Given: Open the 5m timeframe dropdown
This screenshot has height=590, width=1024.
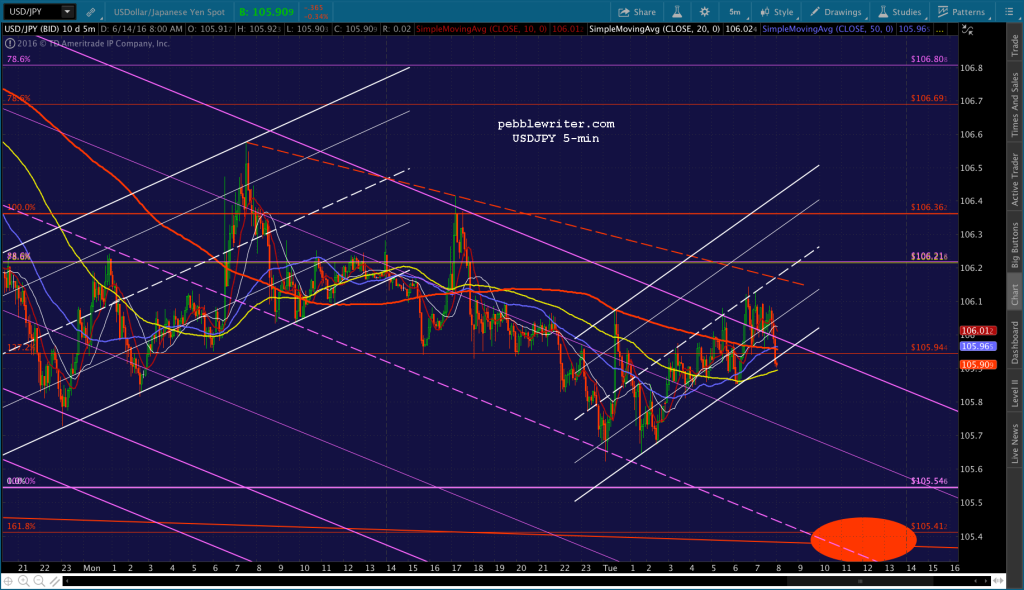Looking at the screenshot, I should [737, 12].
